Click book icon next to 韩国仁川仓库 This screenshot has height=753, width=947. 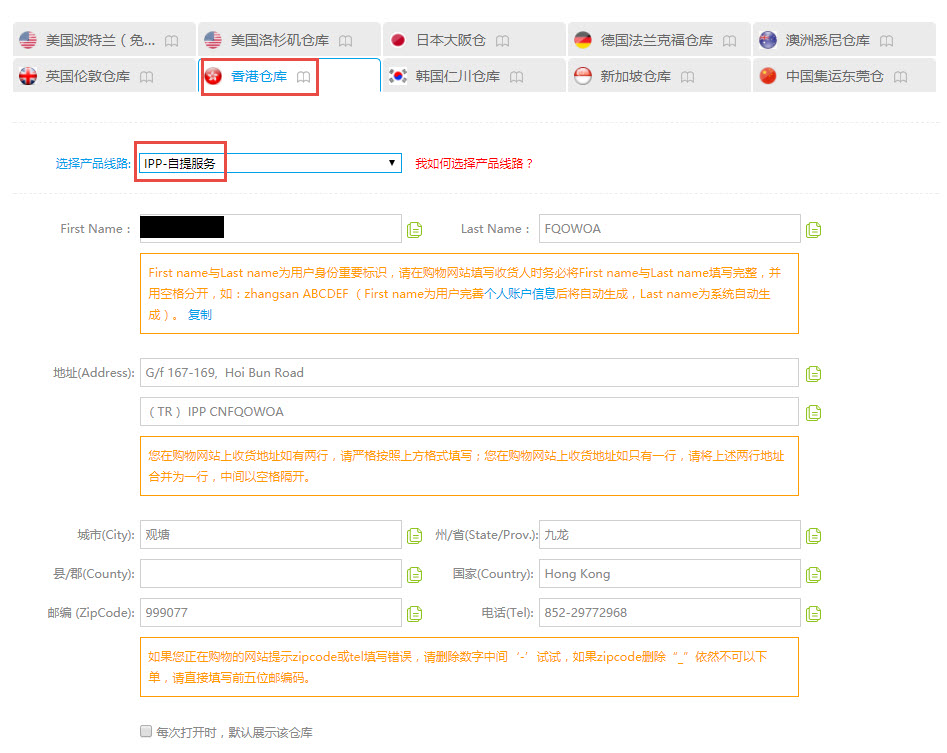[x=516, y=77]
